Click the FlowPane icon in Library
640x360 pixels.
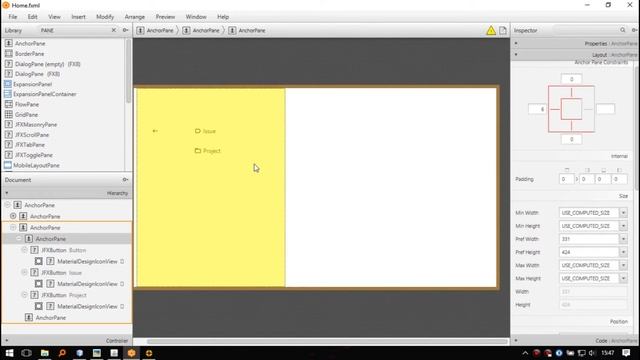click(9, 104)
